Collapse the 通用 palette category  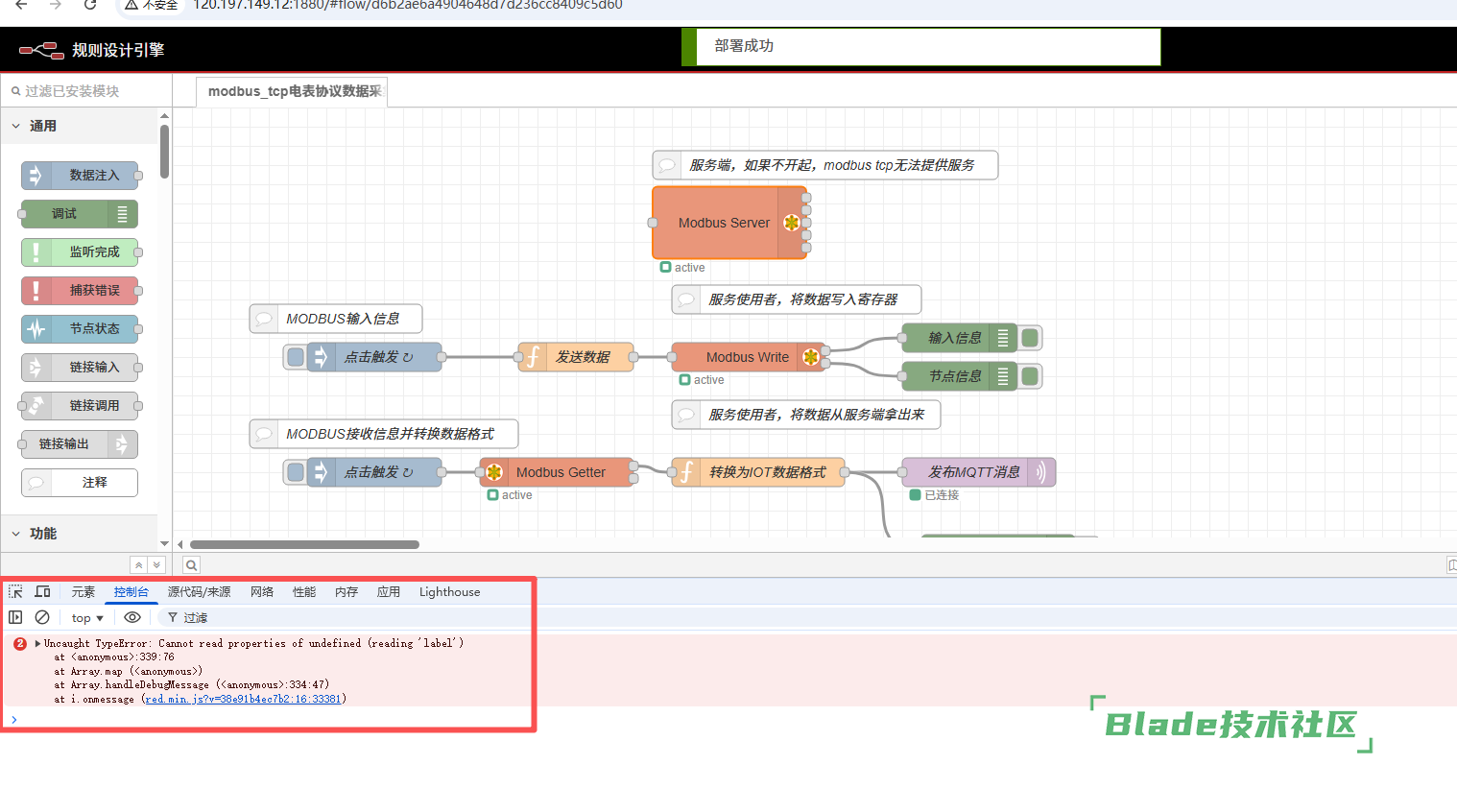(x=16, y=126)
